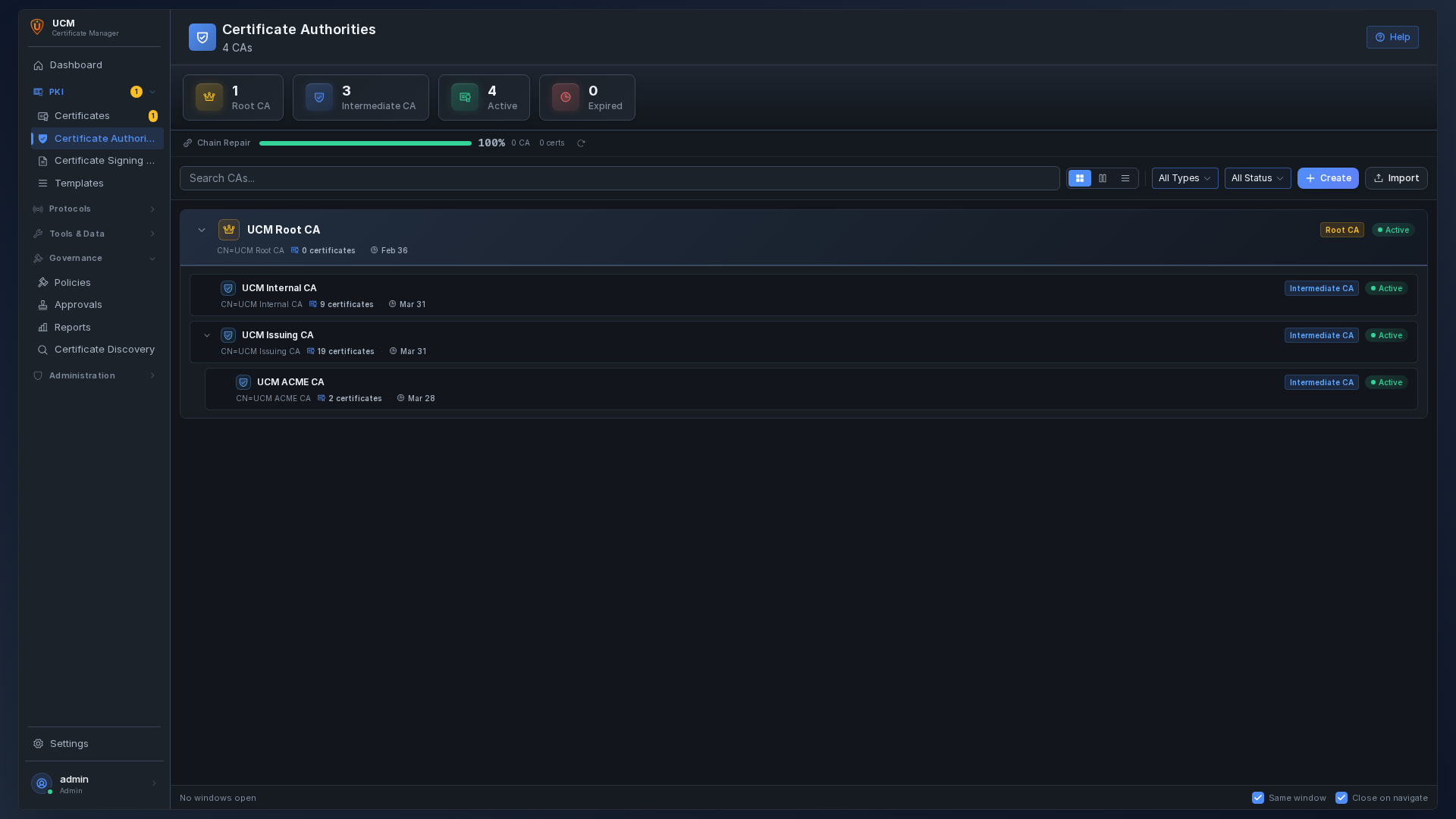1456x819 pixels.
Task: Switch to list view icon
Action: [1125, 178]
